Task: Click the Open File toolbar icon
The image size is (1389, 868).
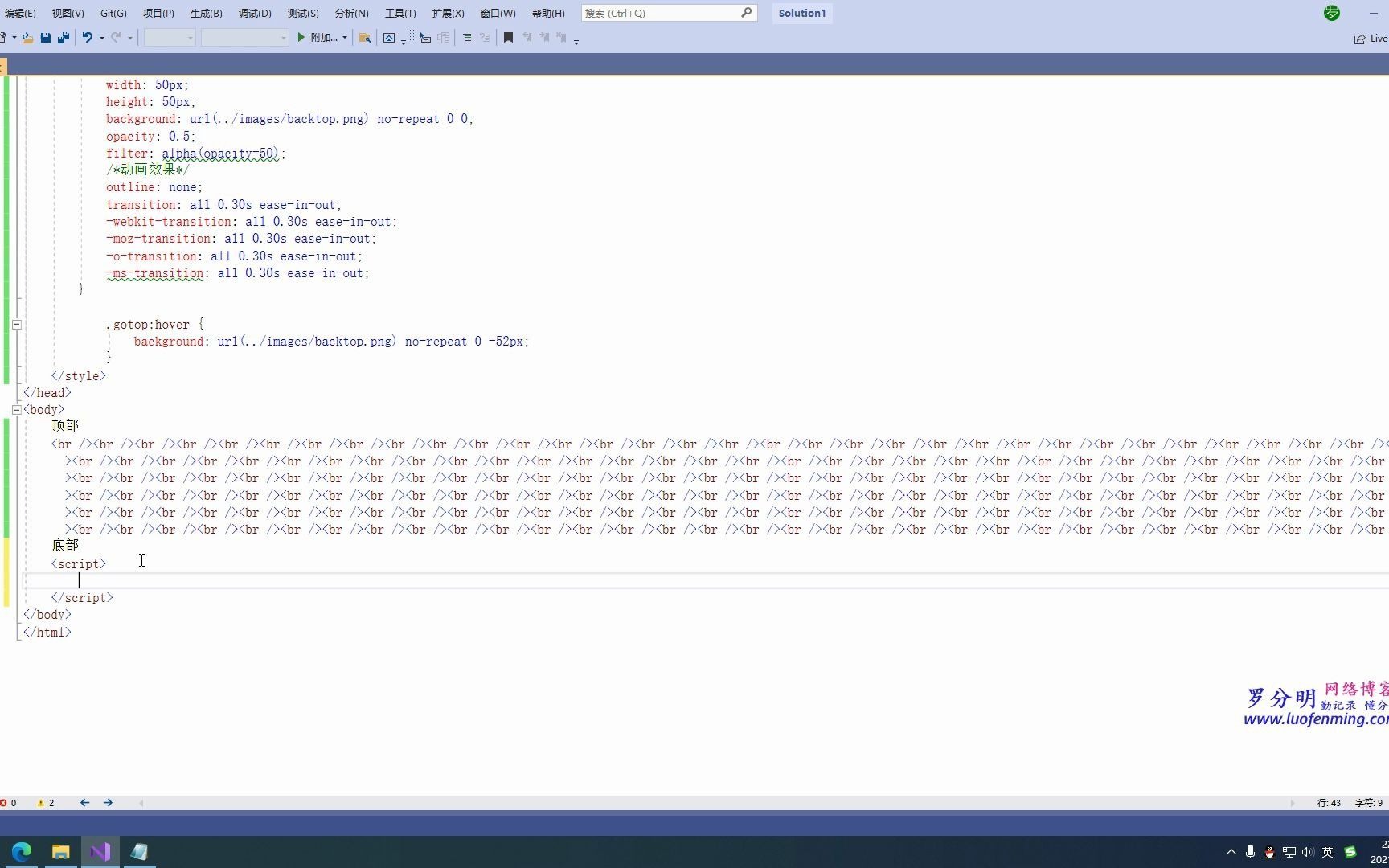Action: (x=27, y=38)
